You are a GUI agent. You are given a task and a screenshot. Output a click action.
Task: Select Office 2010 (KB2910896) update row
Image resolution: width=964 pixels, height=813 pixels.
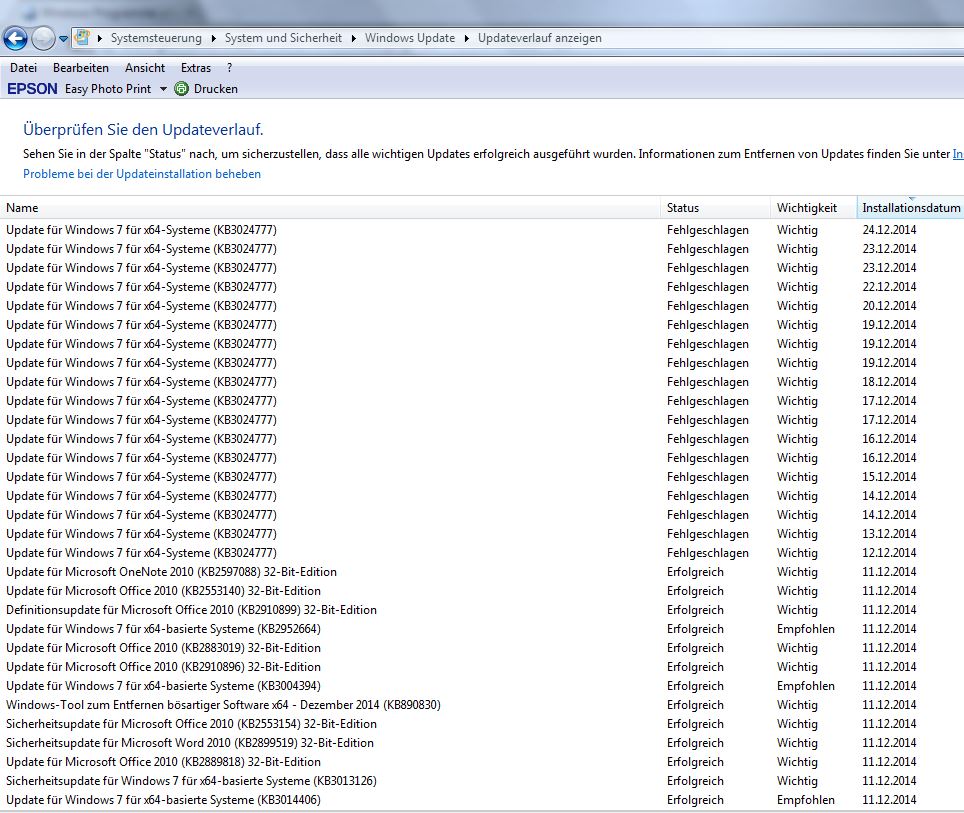point(482,667)
